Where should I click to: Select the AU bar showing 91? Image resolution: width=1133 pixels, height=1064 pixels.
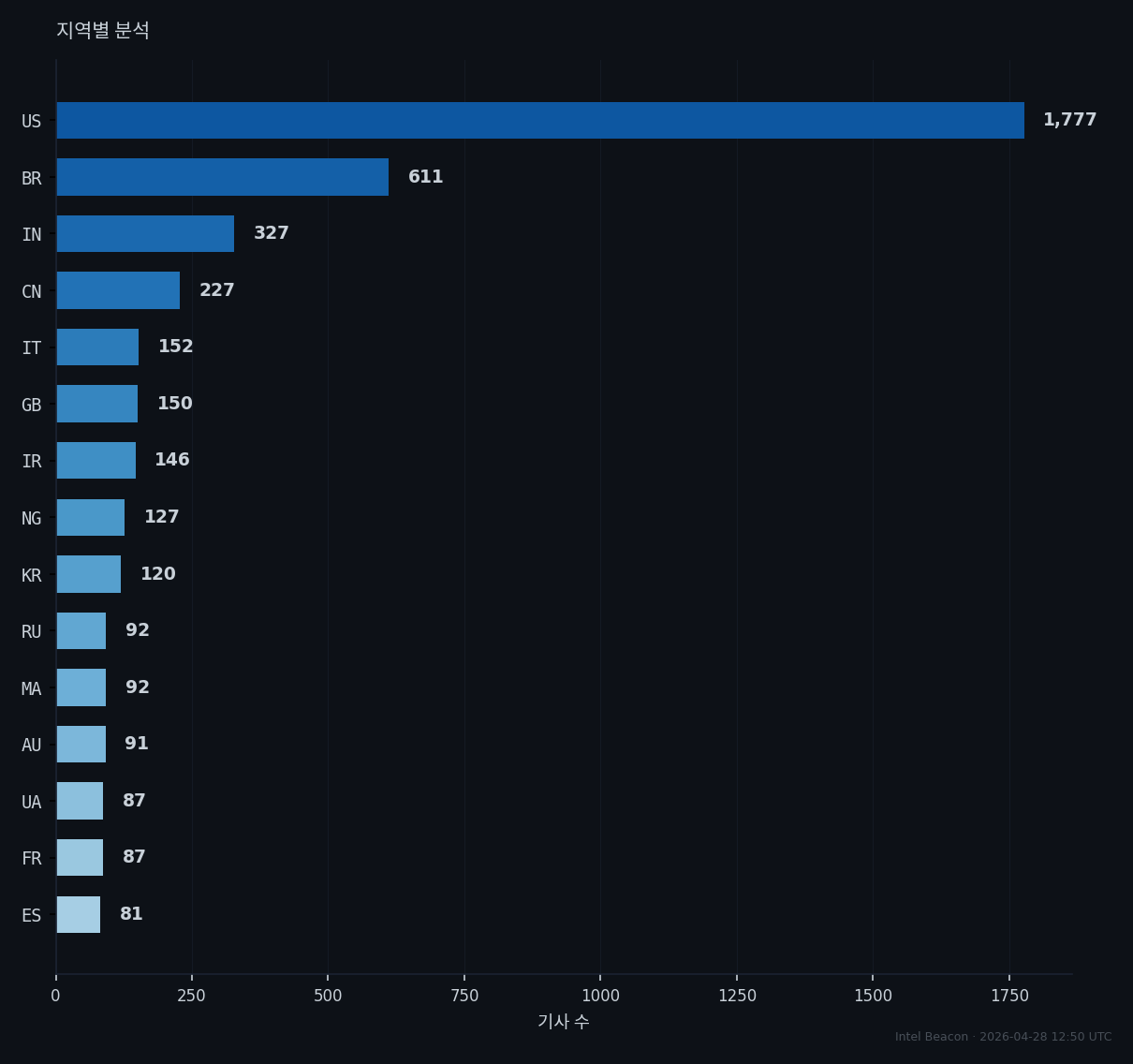point(81,745)
